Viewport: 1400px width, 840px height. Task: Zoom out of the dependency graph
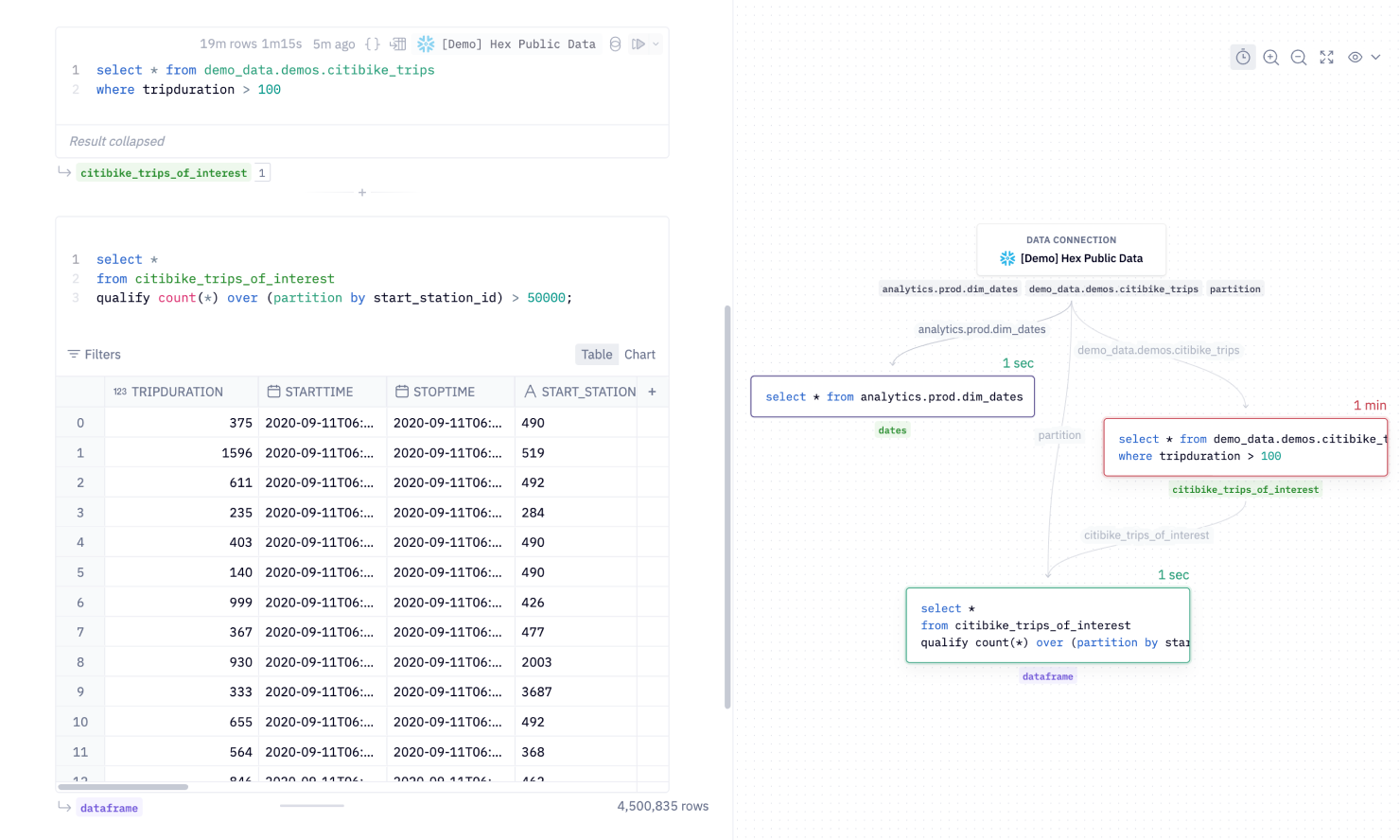tap(1298, 57)
